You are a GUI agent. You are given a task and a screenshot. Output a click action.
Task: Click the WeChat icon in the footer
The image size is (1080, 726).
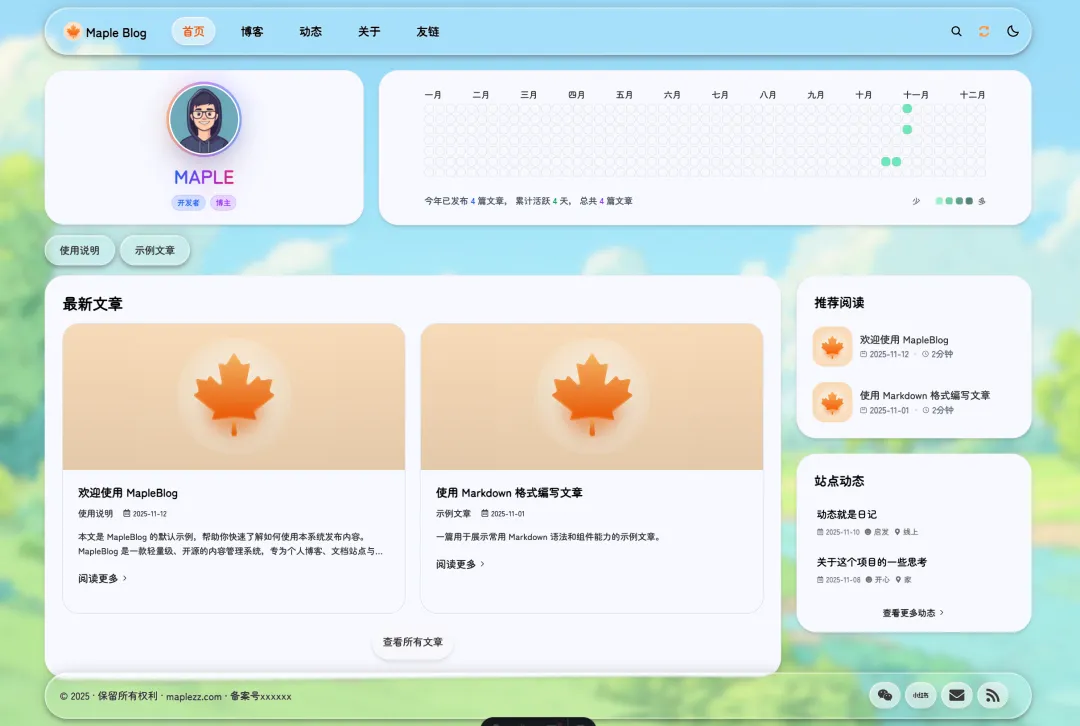click(x=884, y=695)
